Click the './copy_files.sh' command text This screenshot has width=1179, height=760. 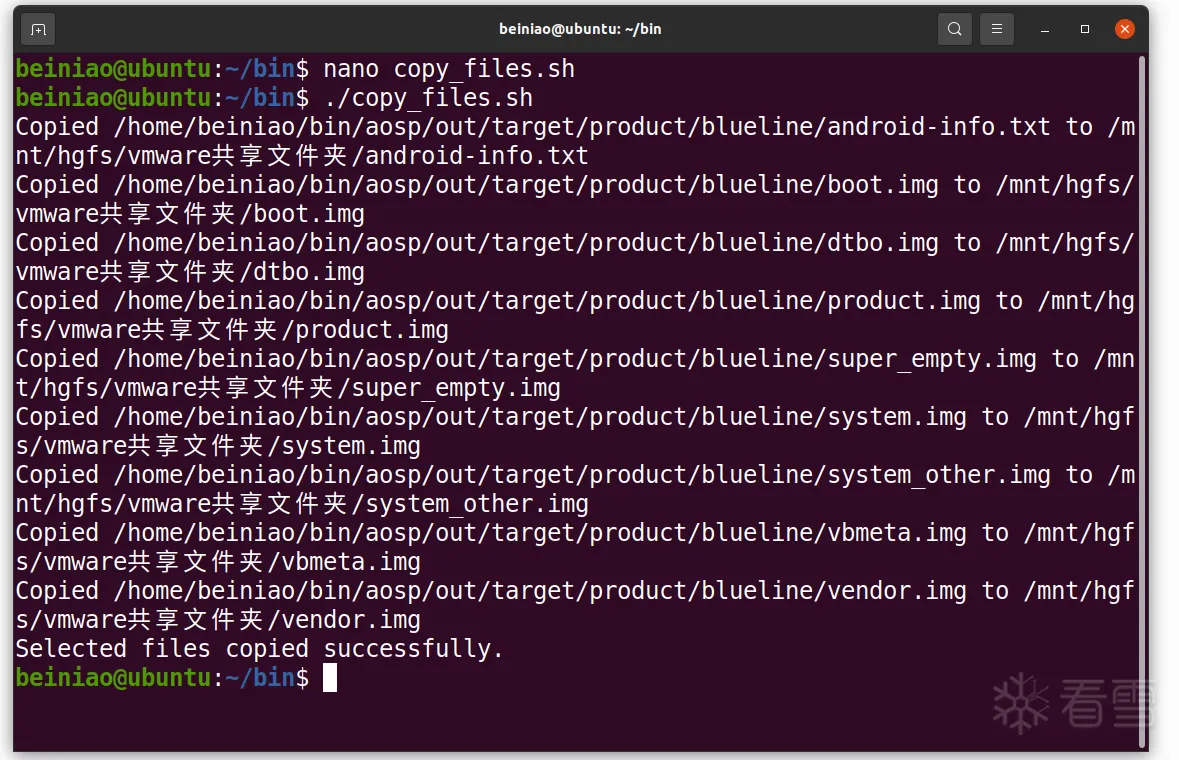tap(428, 98)
